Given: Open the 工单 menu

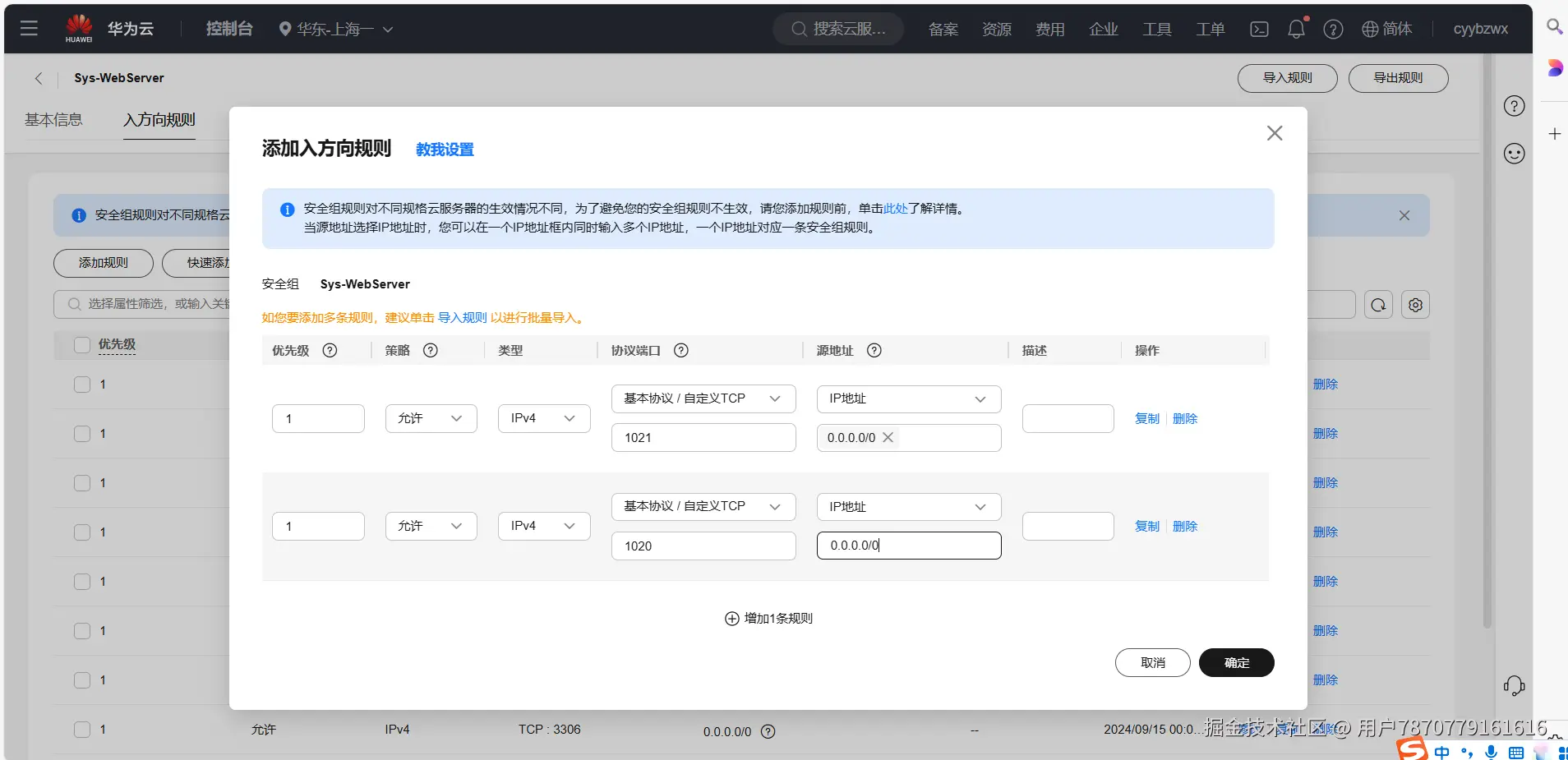Looking at the screenshot, I should click(1211, 30).
